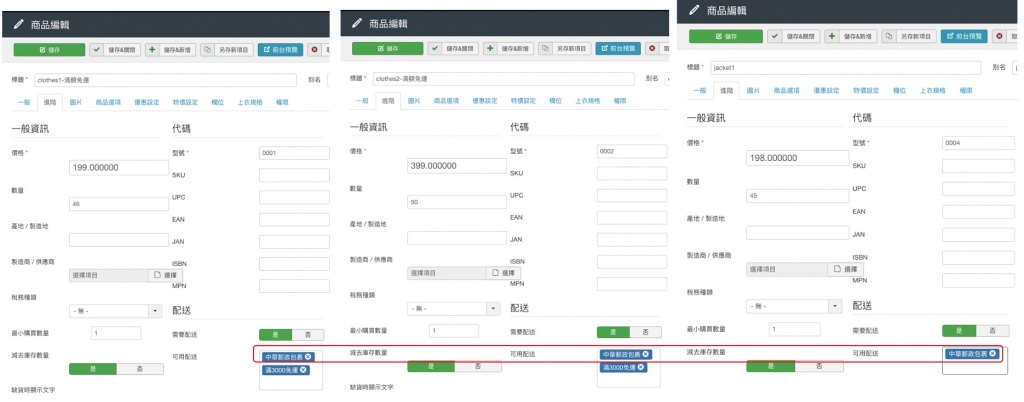Switch to 圖片 tab in clothes1 panel
Image resolution: width=1024 pixels, height=402 pixels.
tap(75, 101)
